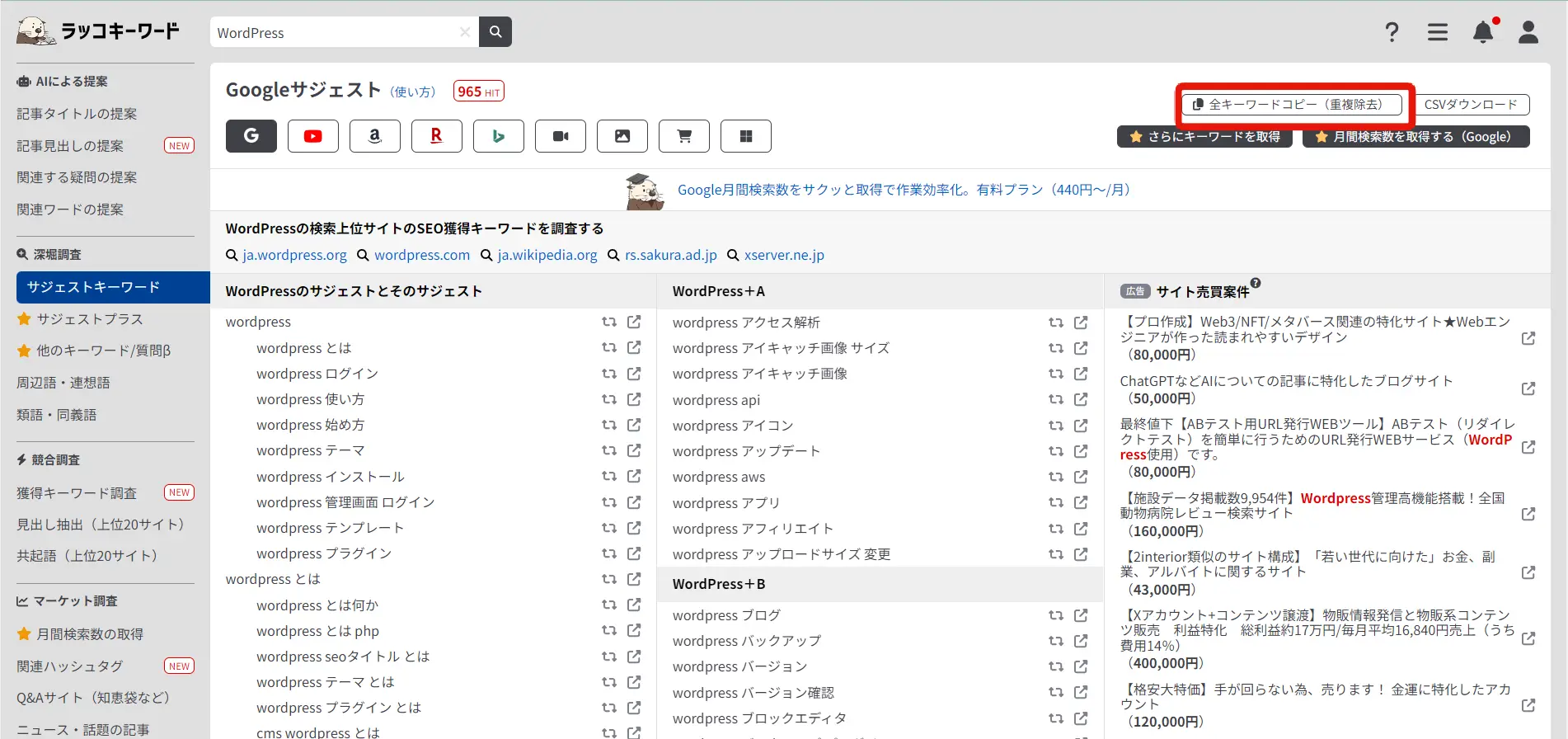Click keyword 'wordpress アクセス解析'
Screen dimensions: 1568x739
point(746,322)
